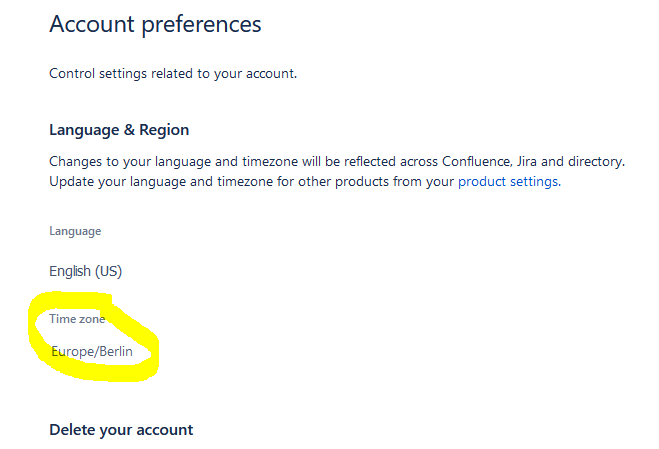The height and width of the screenshot is (449, 659).
Task: Open the product settings link
Action: [509, 182]
